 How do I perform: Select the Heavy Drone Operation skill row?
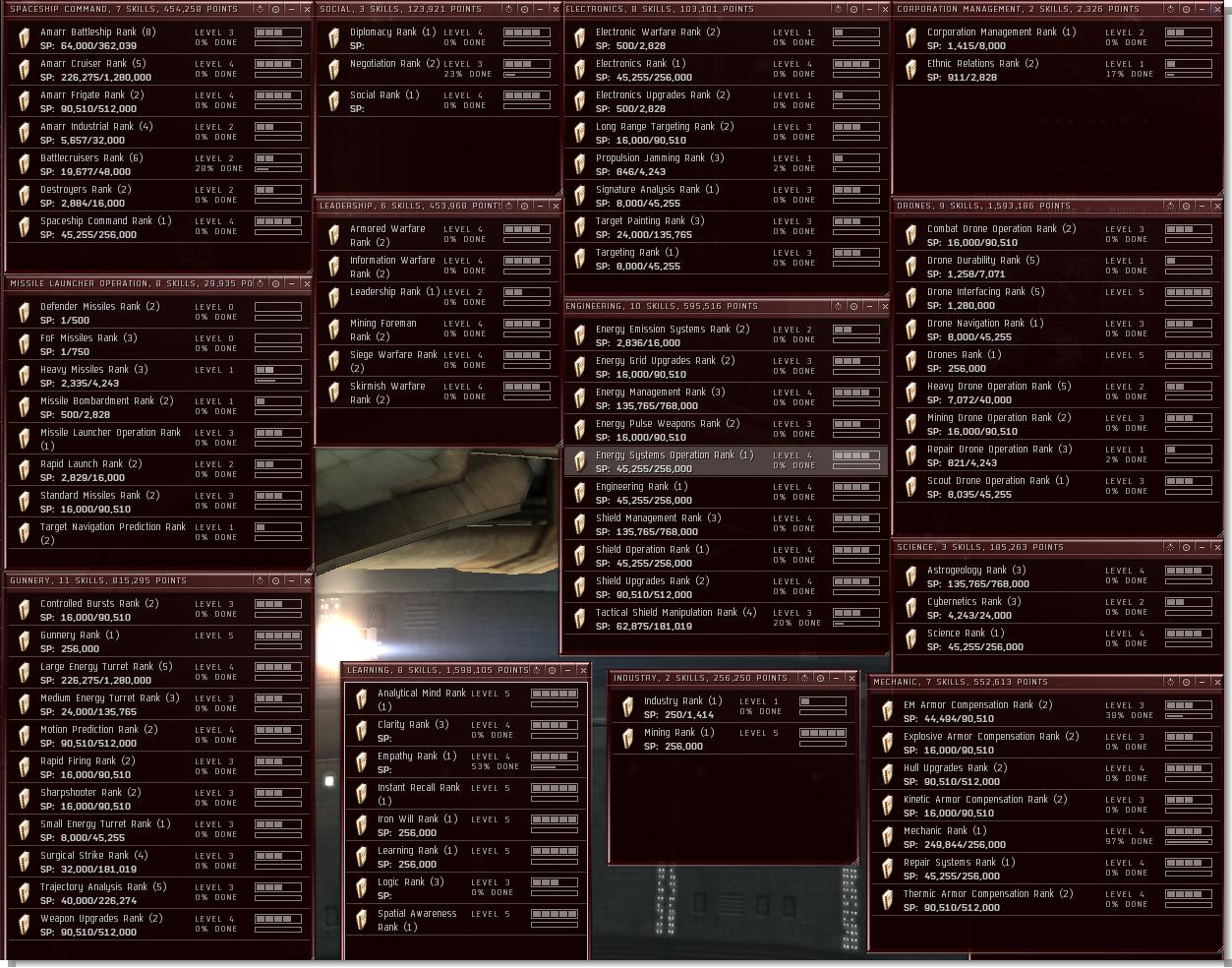point(1058,393)
